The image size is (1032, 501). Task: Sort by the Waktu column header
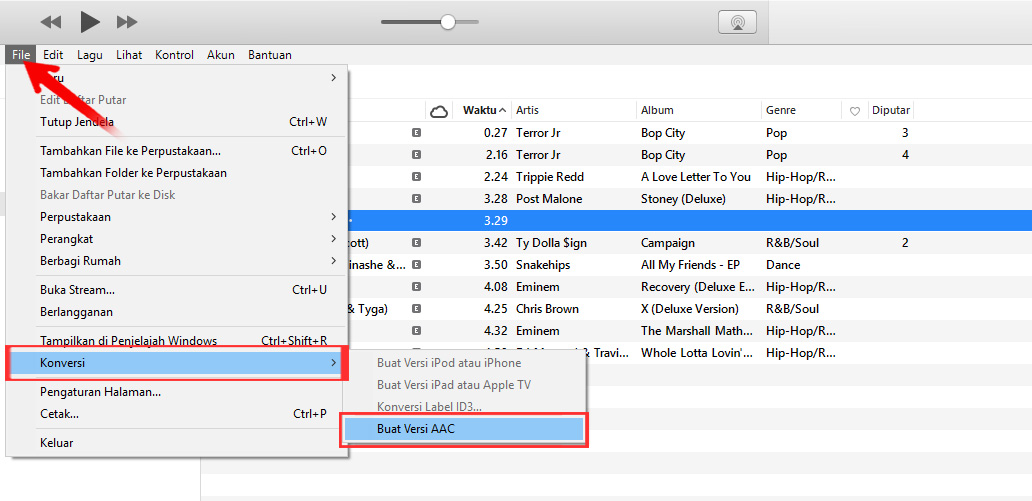click(484, 110)
